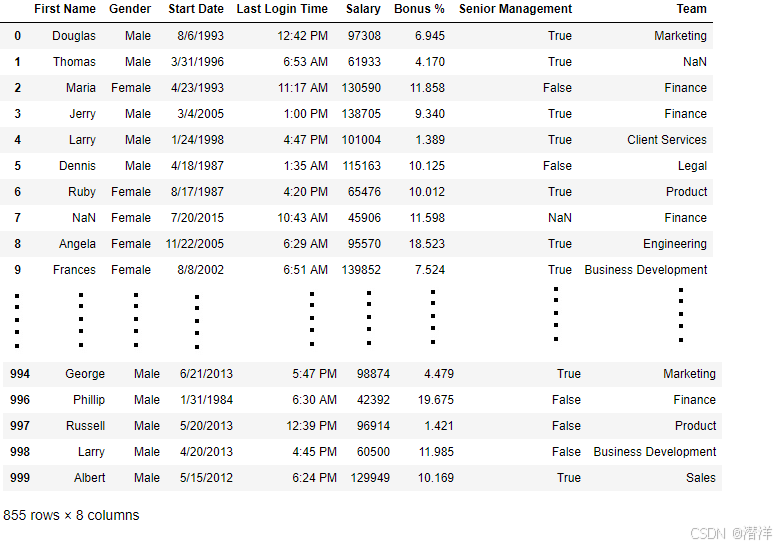The width and height of the screenshot is (779, 547).
Task: Click row index 999
Action: point(20,478)
